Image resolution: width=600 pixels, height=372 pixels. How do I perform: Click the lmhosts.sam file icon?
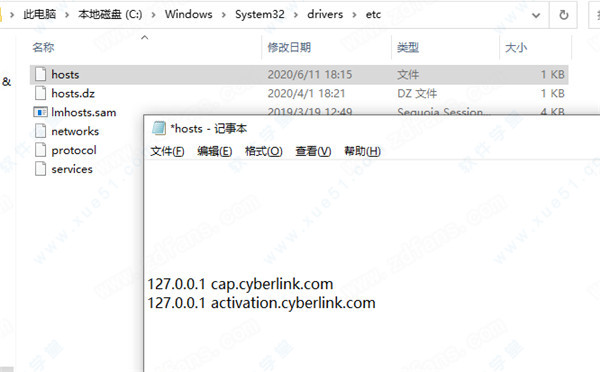(40, 112)
